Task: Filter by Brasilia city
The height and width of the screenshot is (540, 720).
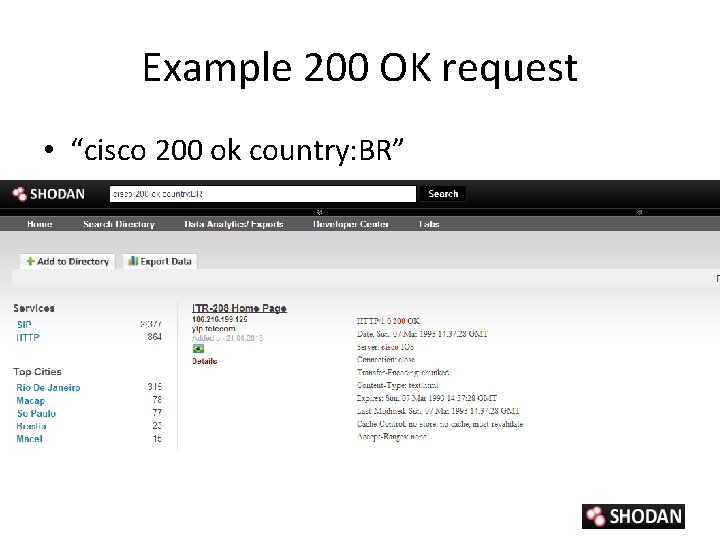Action: pyautogui.click(x=31, y=426)
